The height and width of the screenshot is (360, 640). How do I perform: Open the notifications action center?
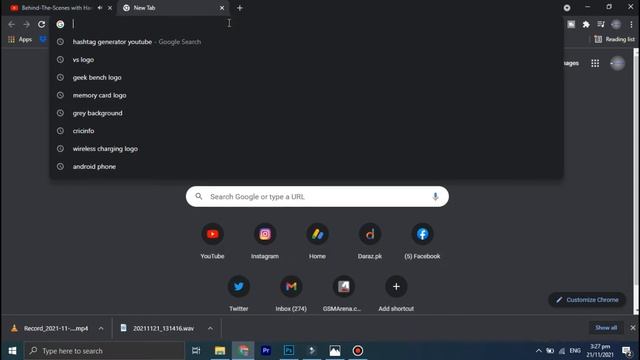627,351
